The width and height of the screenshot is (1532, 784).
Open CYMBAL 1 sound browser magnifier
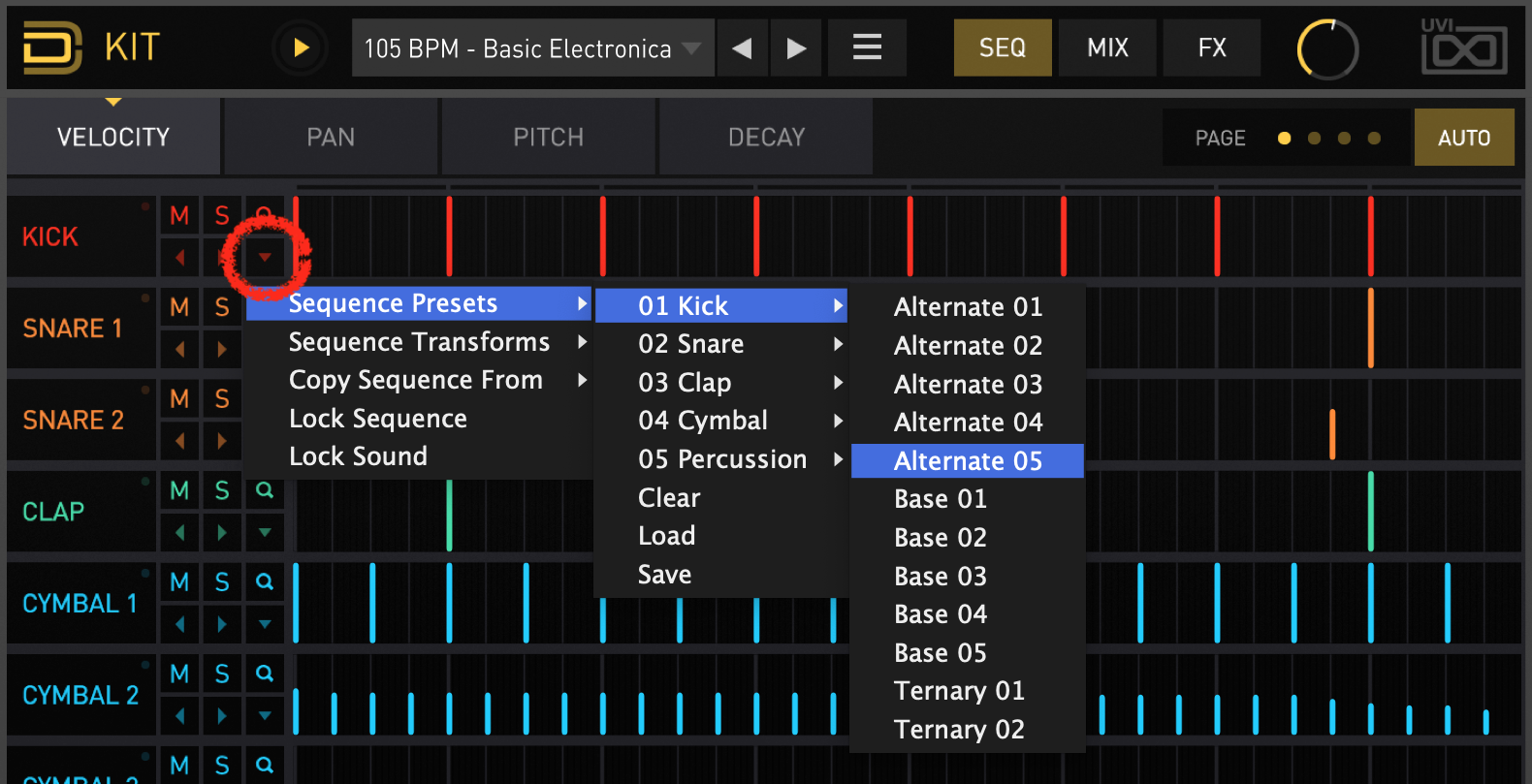(265, 581)
